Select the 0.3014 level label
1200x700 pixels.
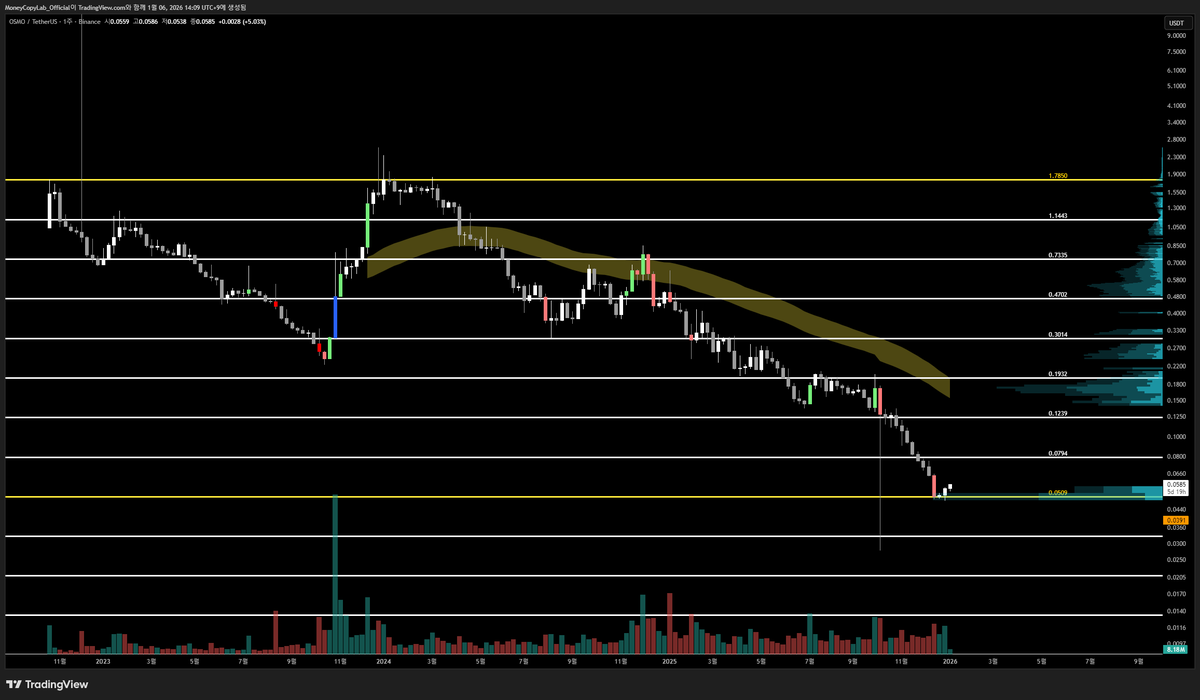(1058, 334)
